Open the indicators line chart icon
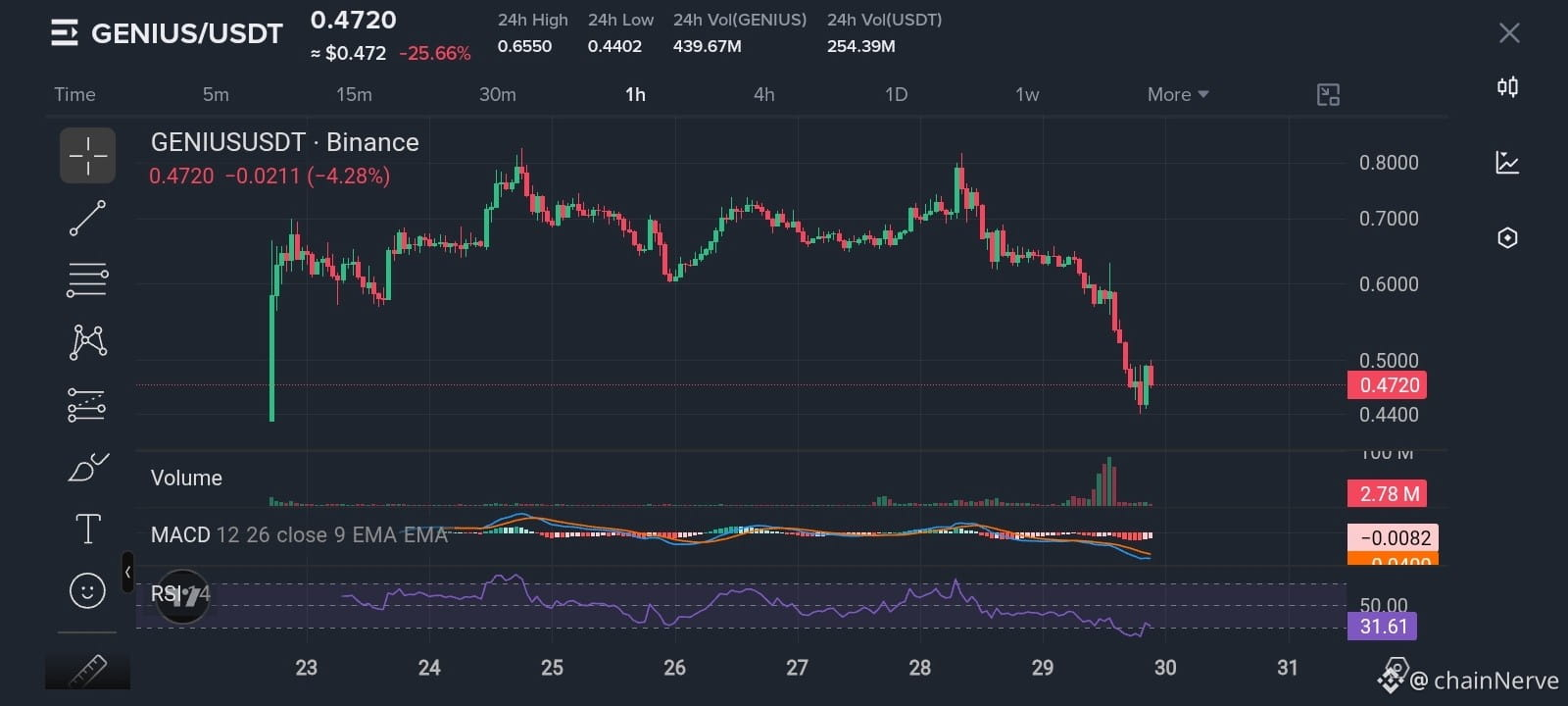This screenshot has width=1568, height=706. [x=1507, y=162]
